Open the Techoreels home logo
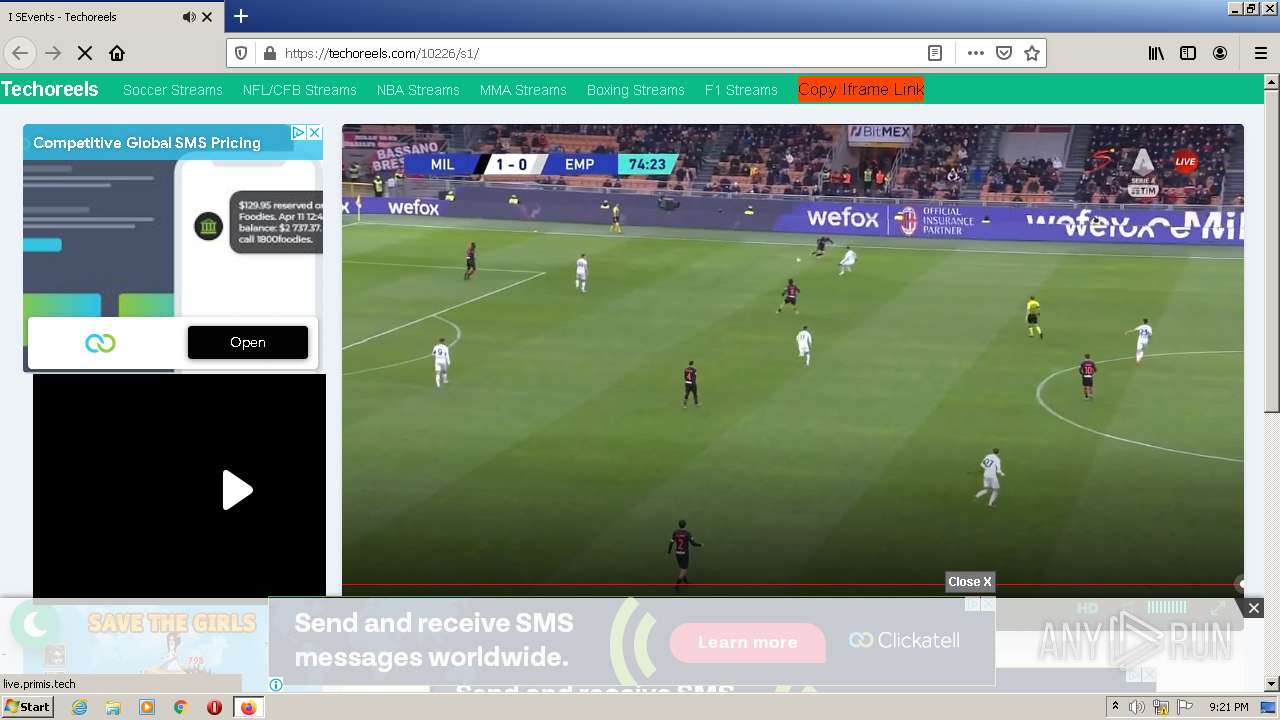The width and height of the screenshot is (1280, 720). click(50, 89)
